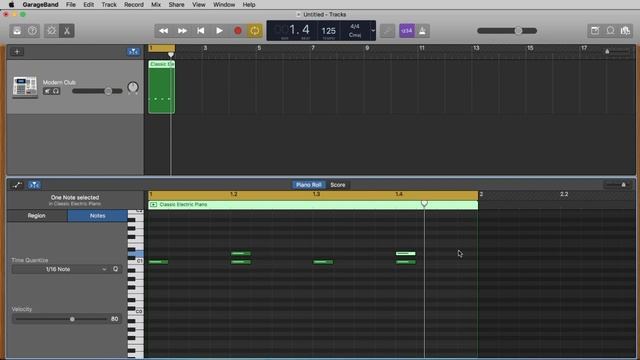Open the Apple Loops browser button
This screenshot has height=360, width=640.
[611, 31]
